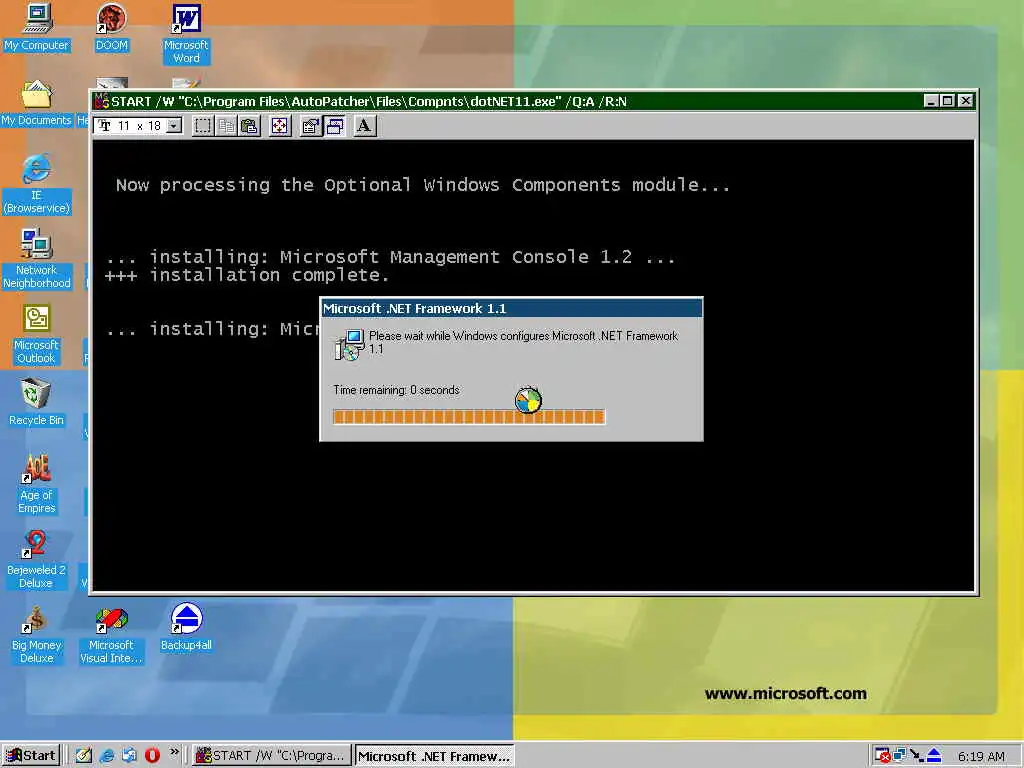Select the Microsoft Word desktop shortcut

[x=186, y=35]
